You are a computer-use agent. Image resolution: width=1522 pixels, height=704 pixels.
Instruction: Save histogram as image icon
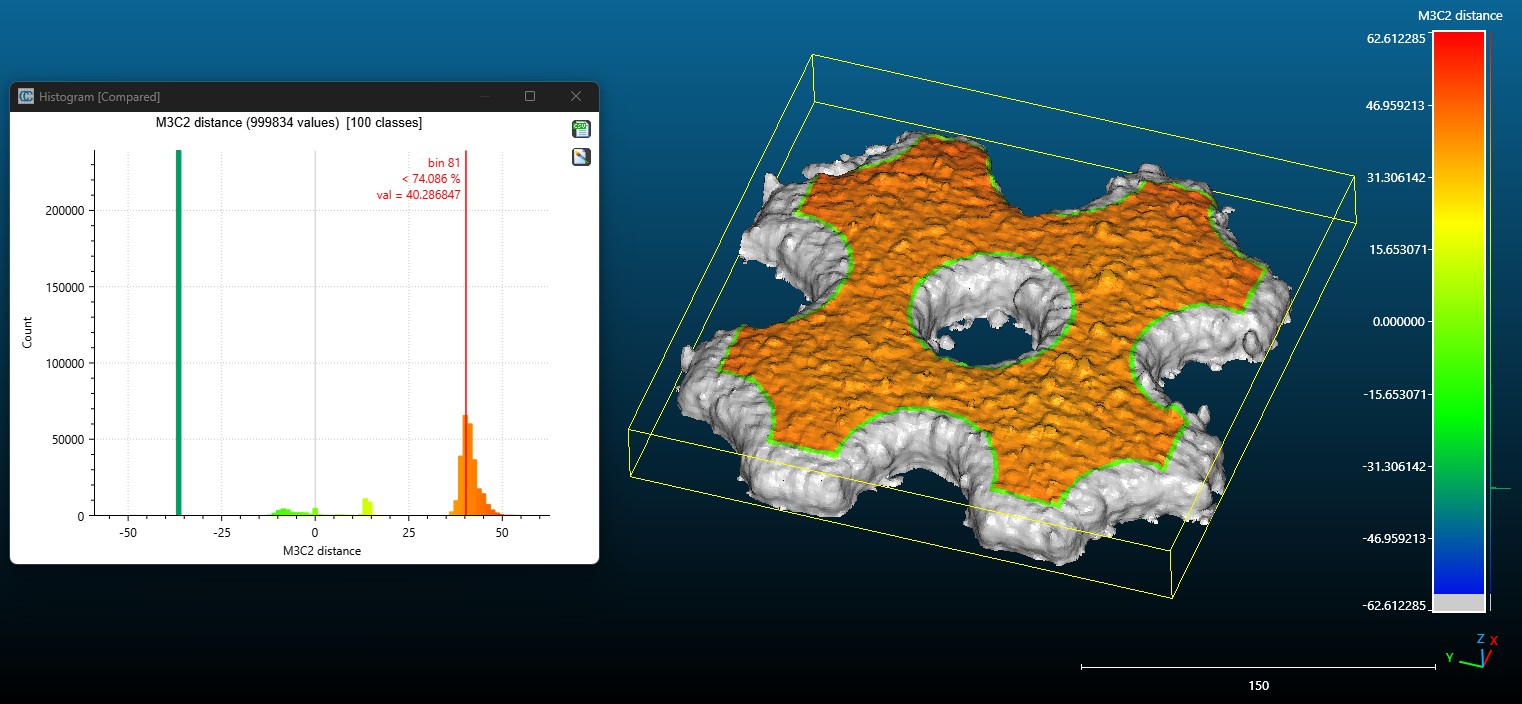[x=580, y=157]
